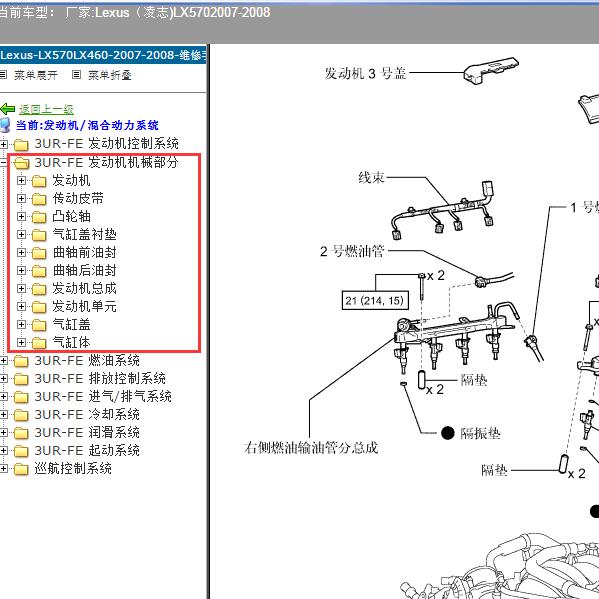Open the 气缸盖 tree entry
The width and height of the screenshot is (599, 599).
[x=71, y=324]
